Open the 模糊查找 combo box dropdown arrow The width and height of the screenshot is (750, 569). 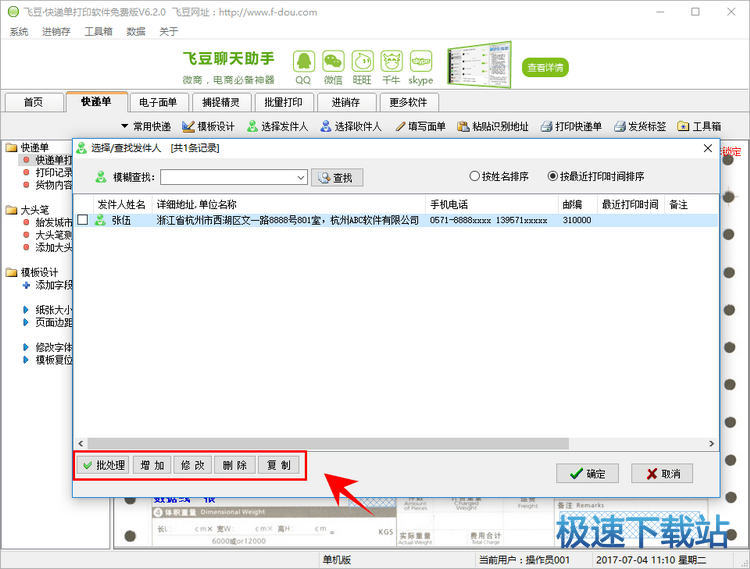point(301,177)
